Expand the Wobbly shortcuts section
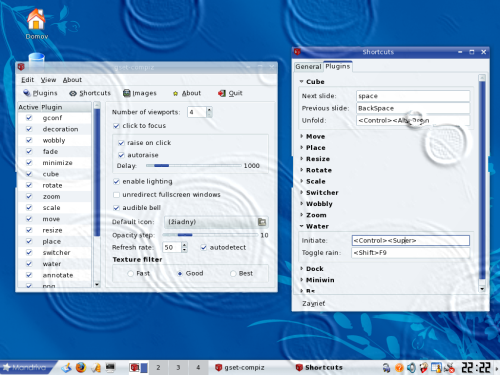 [x=301, y=203]
